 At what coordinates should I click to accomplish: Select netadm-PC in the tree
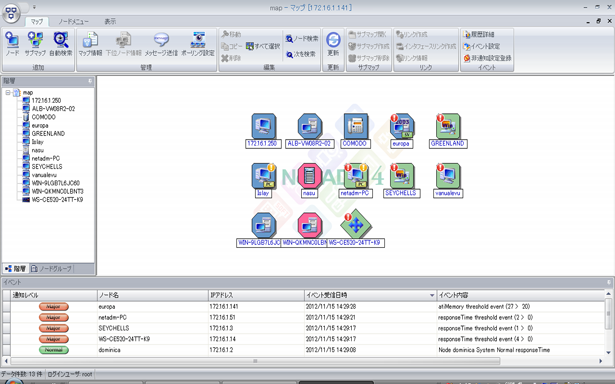[x=46, y=158]
